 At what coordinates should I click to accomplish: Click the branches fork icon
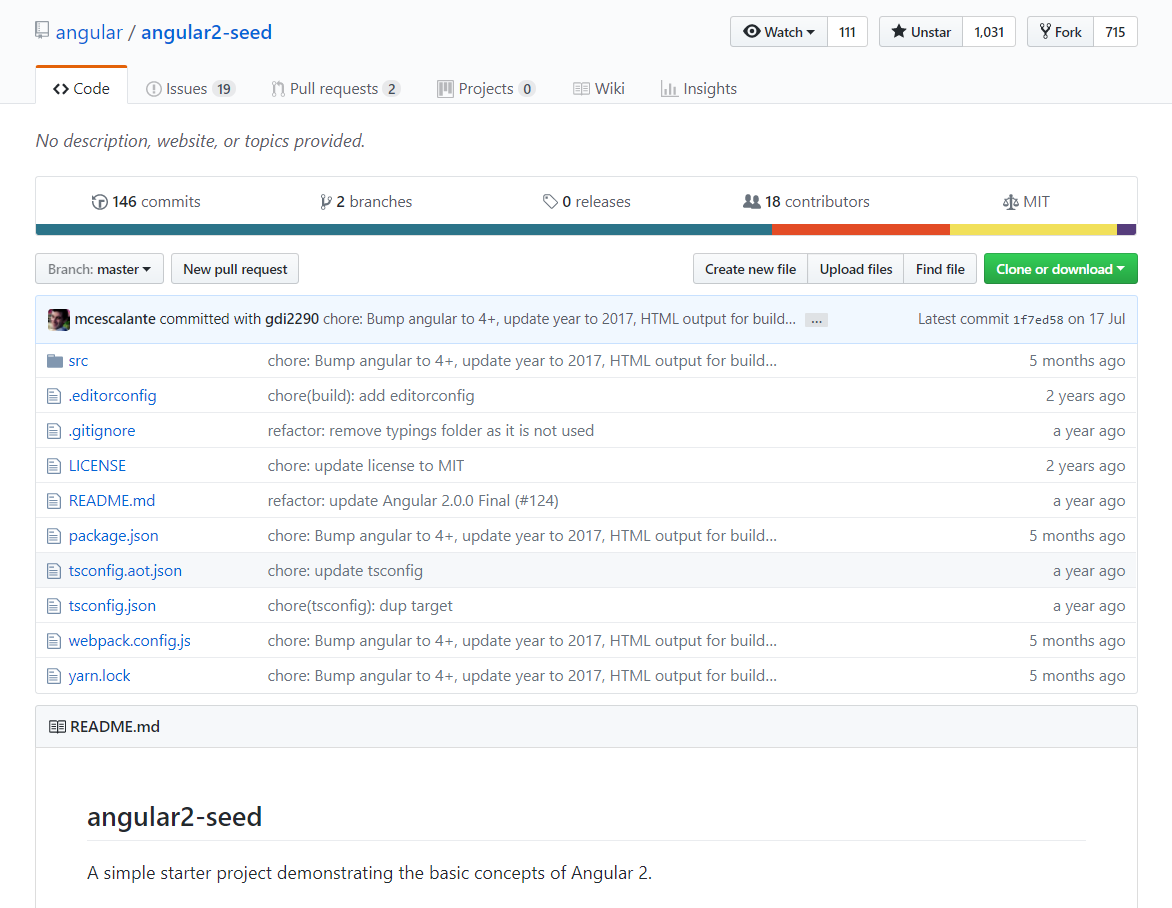click(x=325, y=202)
